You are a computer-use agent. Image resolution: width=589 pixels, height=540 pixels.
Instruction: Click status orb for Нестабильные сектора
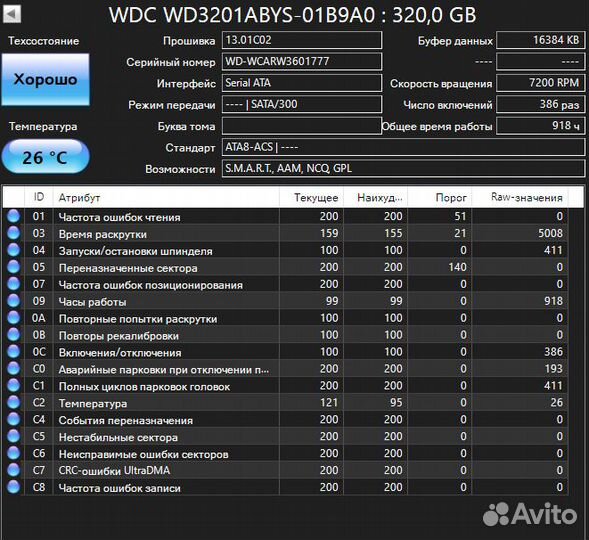[14, 436]
